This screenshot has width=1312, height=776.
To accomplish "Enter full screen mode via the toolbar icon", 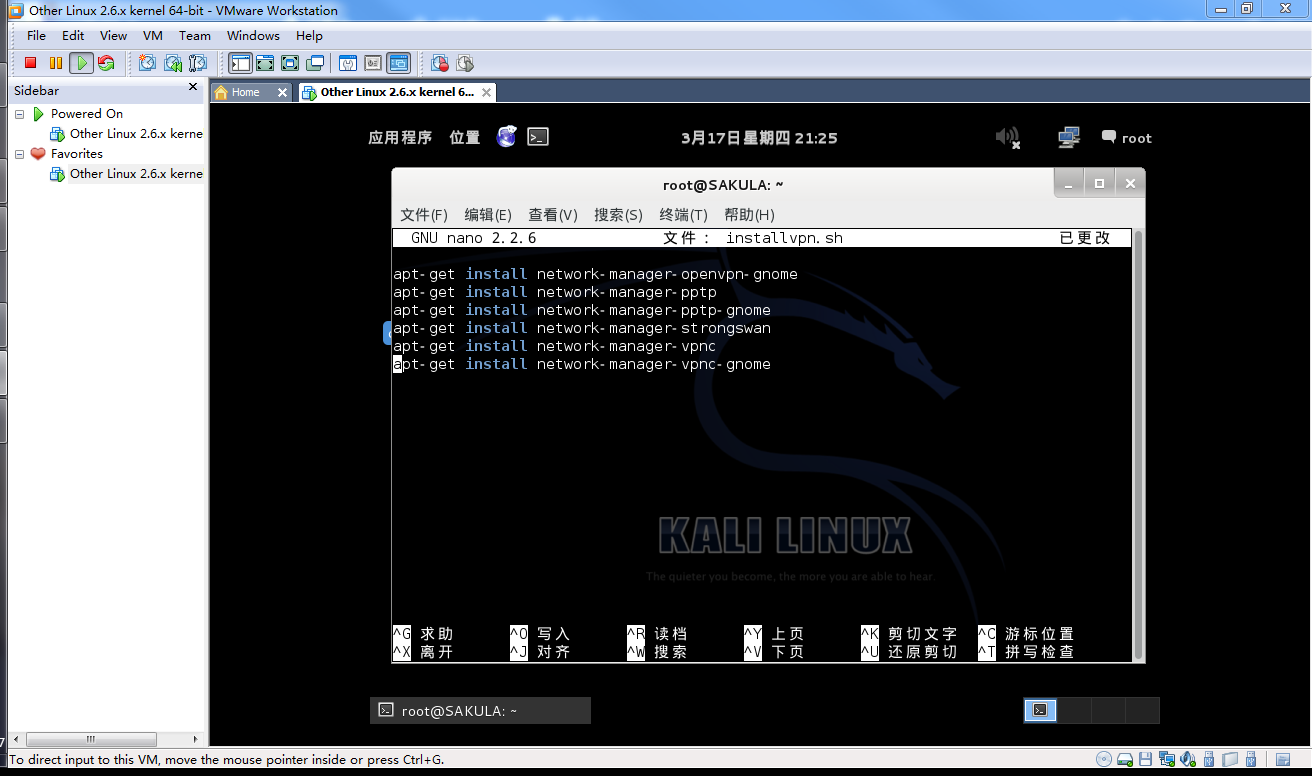I will (x=290, y=63).
